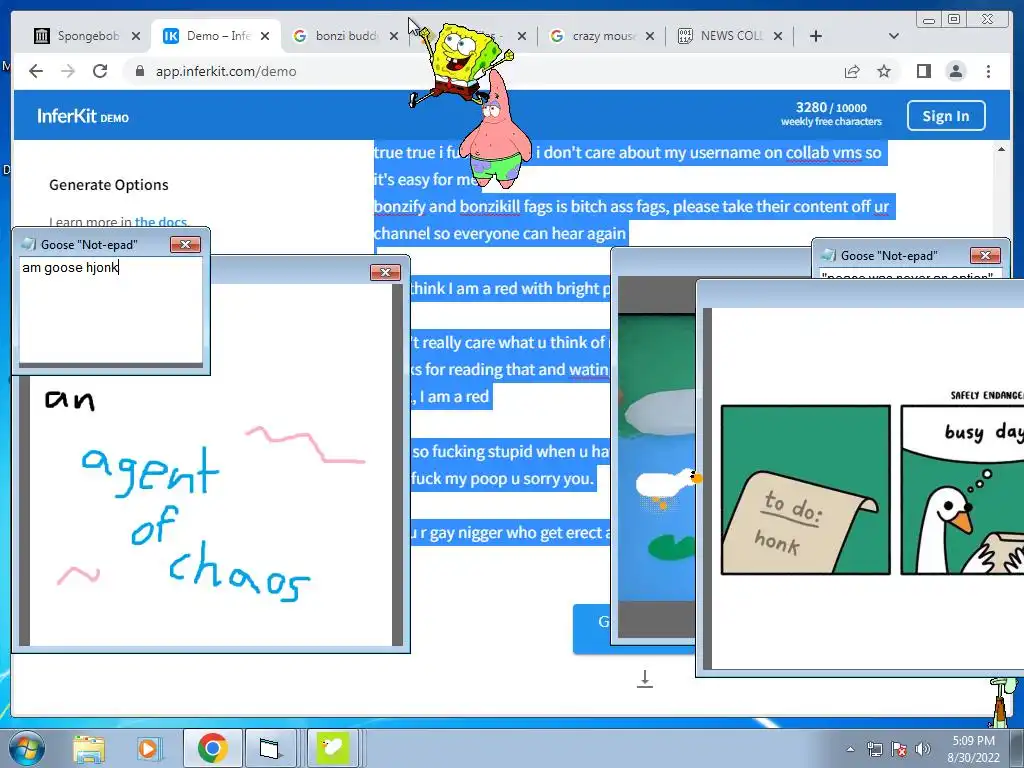The width and height of the screenshot is (1024, 768).
Task: Open File Explorer from taskbar
Action: point(89,748)
